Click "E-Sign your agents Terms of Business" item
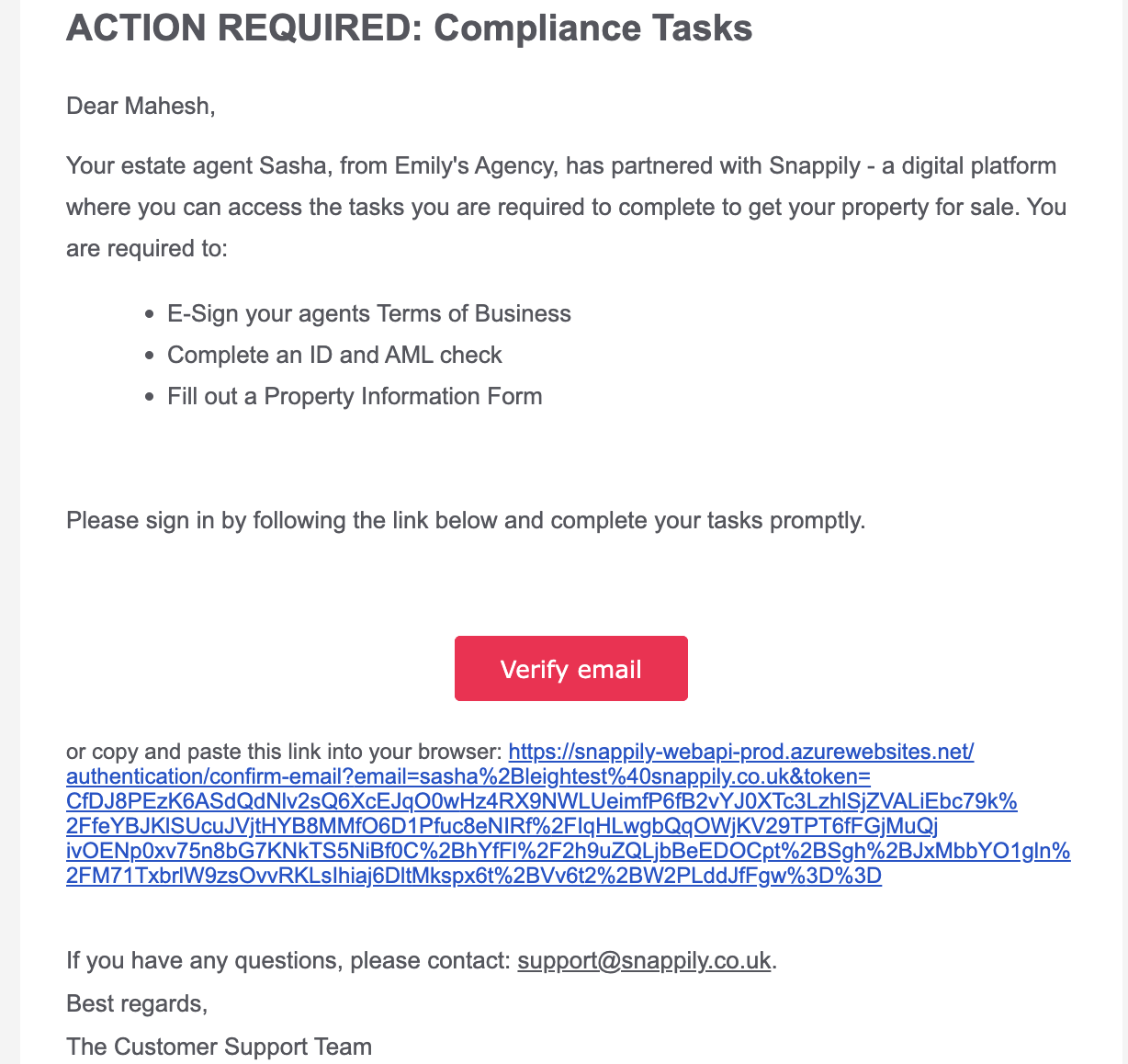 (x=368, y=314)
